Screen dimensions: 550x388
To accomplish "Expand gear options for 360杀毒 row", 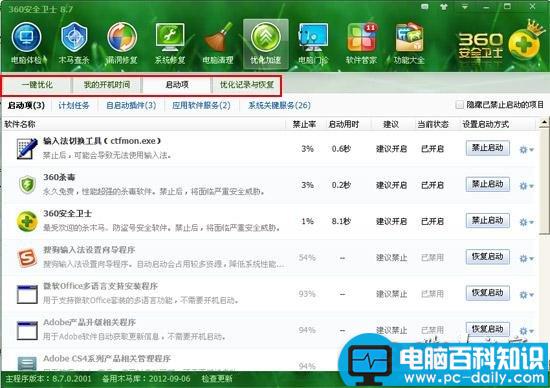I will [526, 186].
